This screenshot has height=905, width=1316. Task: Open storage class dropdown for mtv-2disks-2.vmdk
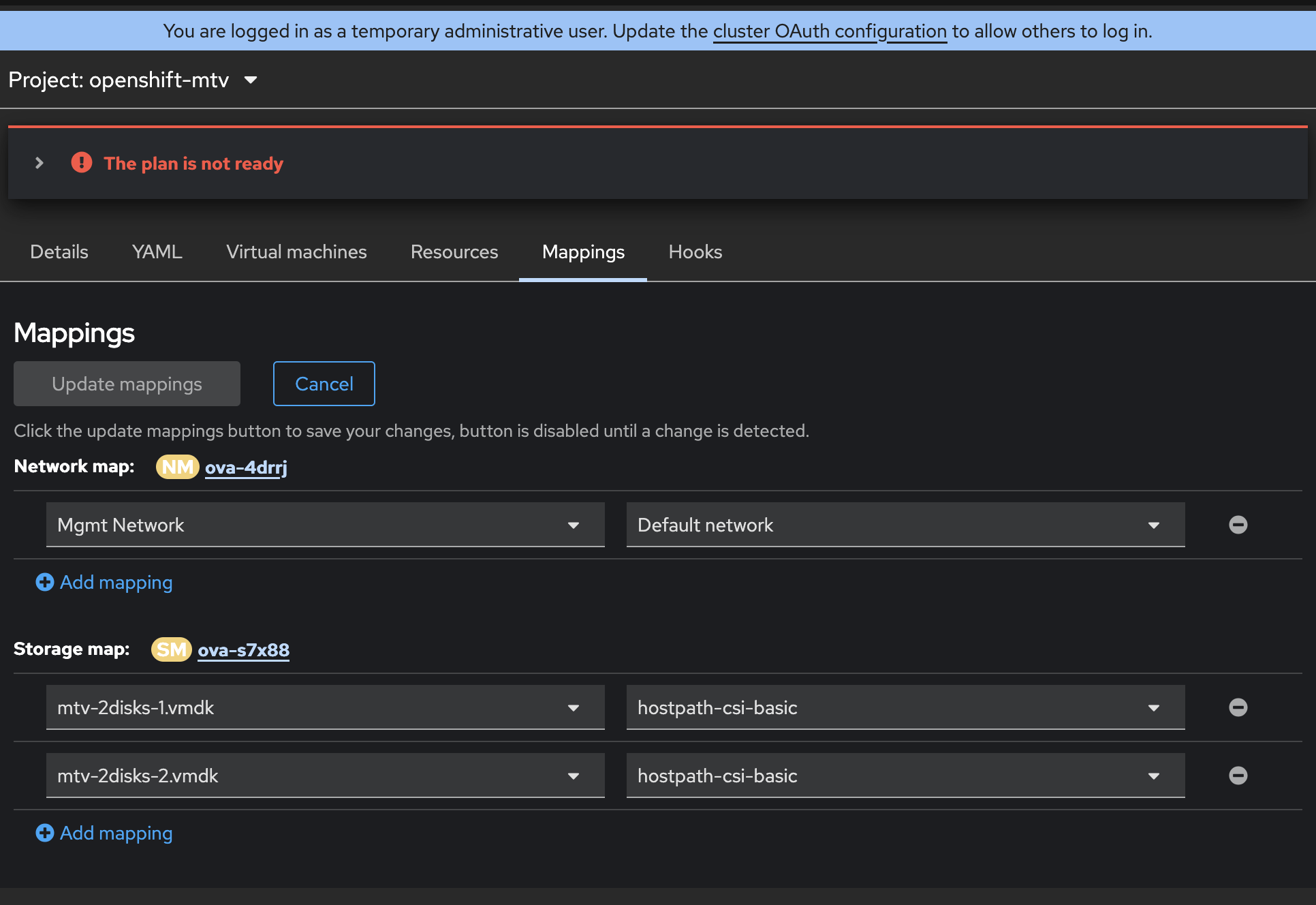pos(905,776)
